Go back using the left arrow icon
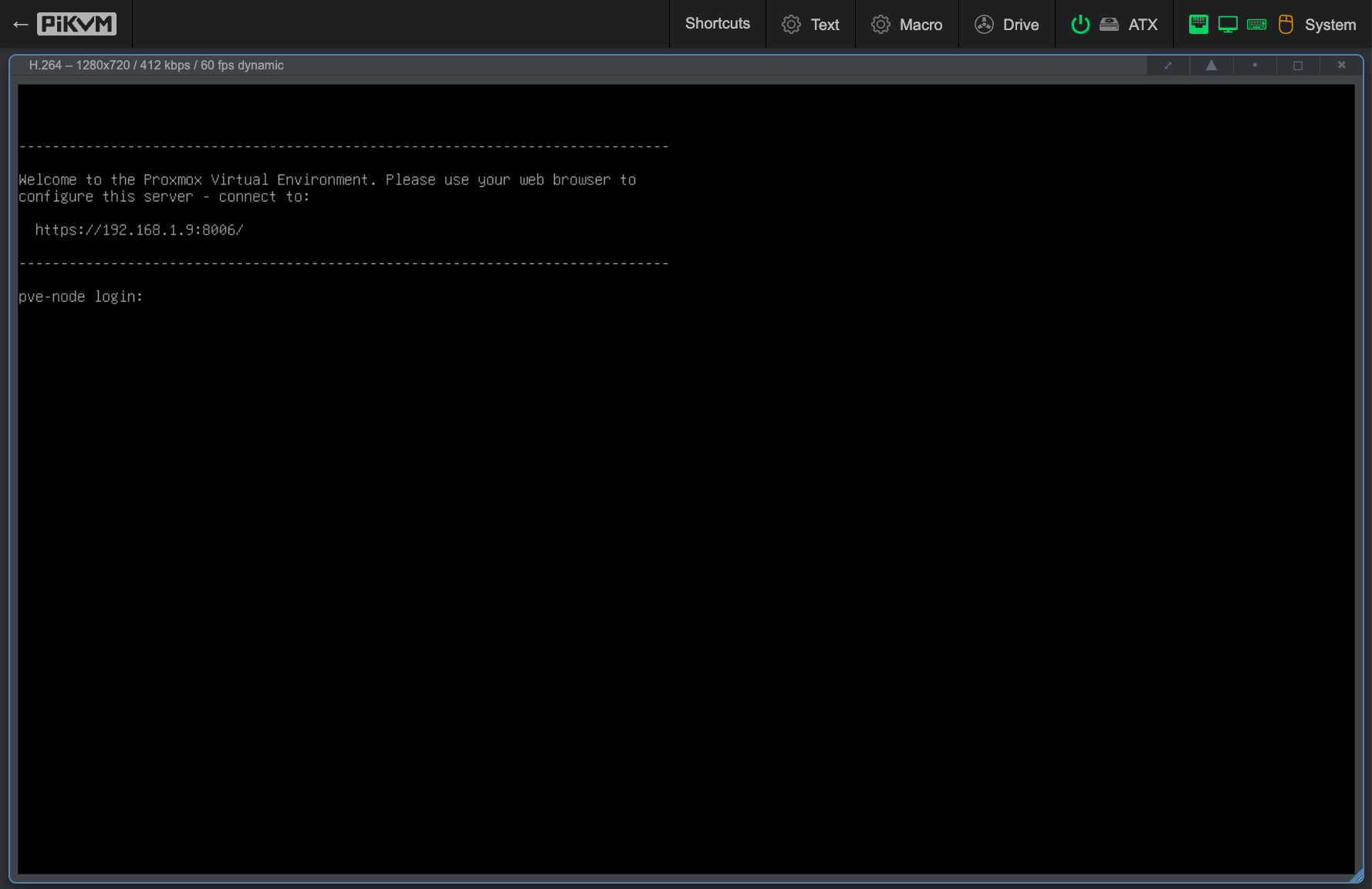 [20, 25]
